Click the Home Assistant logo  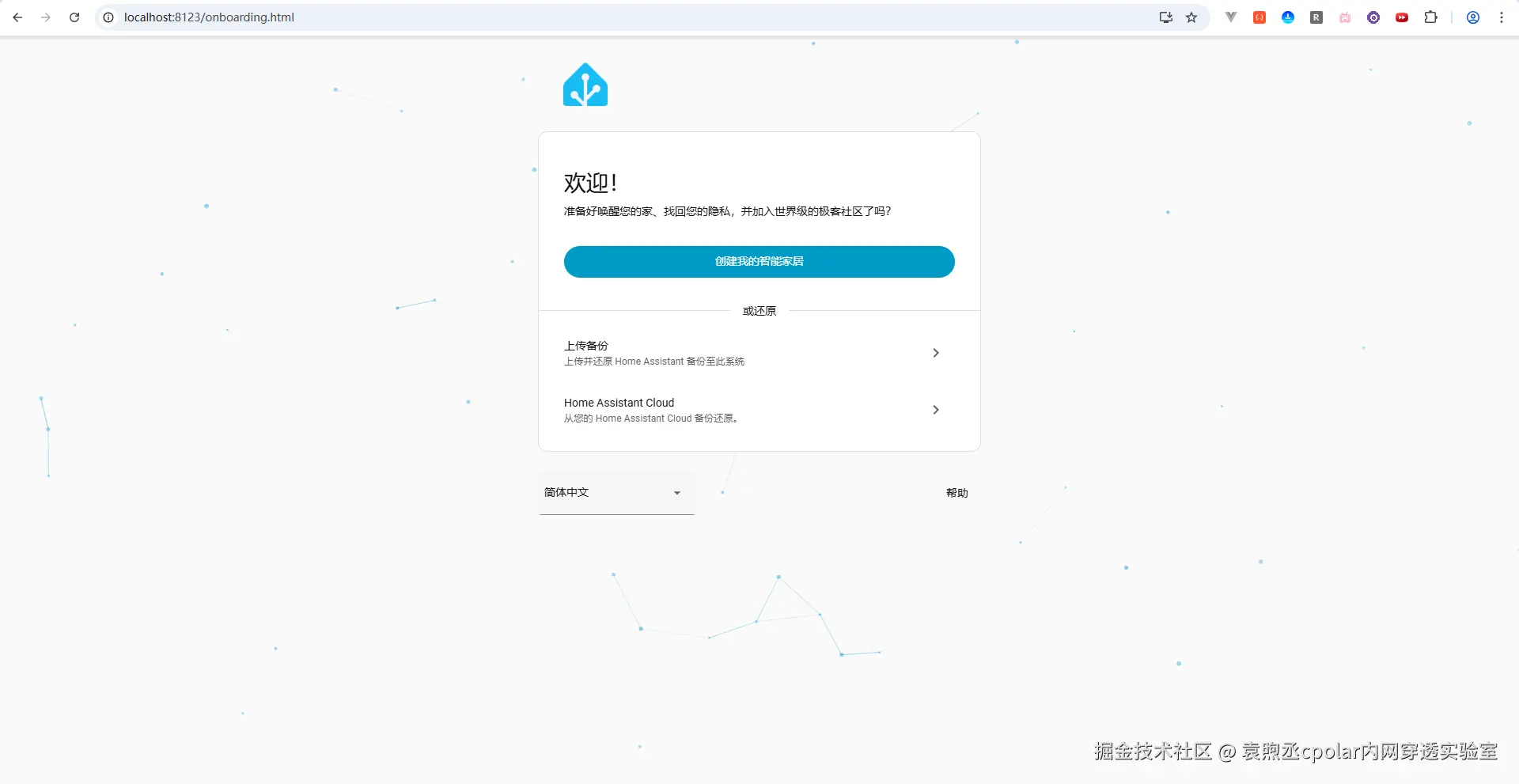tap(585, 85)
